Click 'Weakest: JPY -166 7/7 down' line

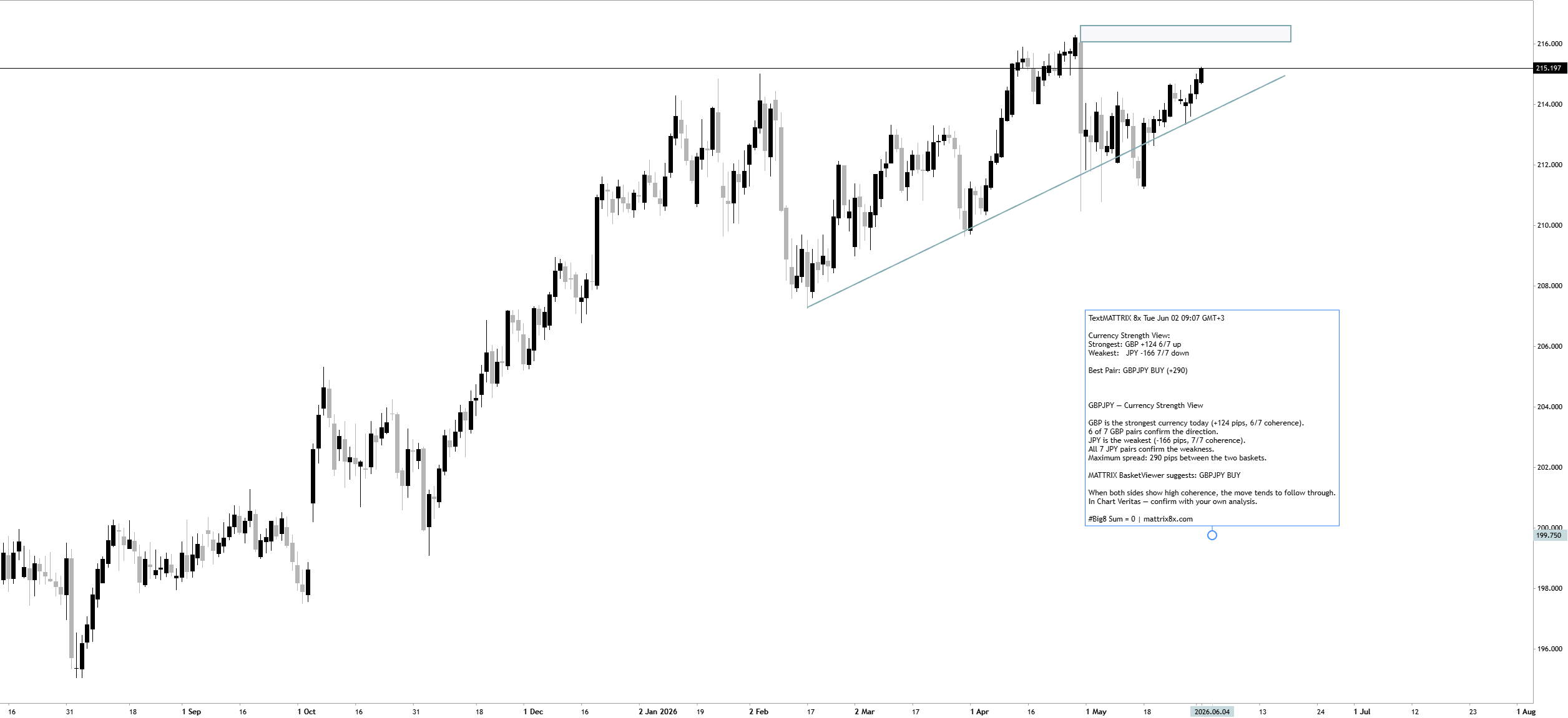click(x=1138, y=353)
